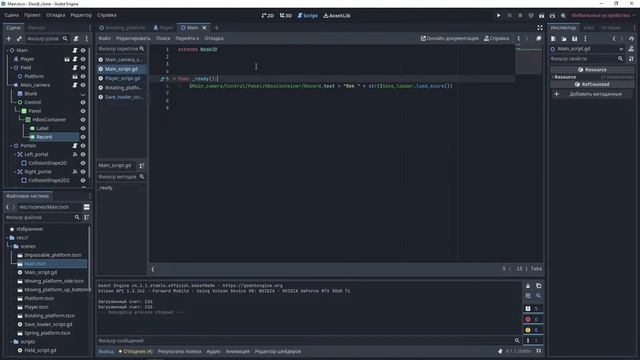Image resolution: width=640 pixels, height=360 pixels.
Task: Open the script attached to Portals node
Action: (75, 146)
